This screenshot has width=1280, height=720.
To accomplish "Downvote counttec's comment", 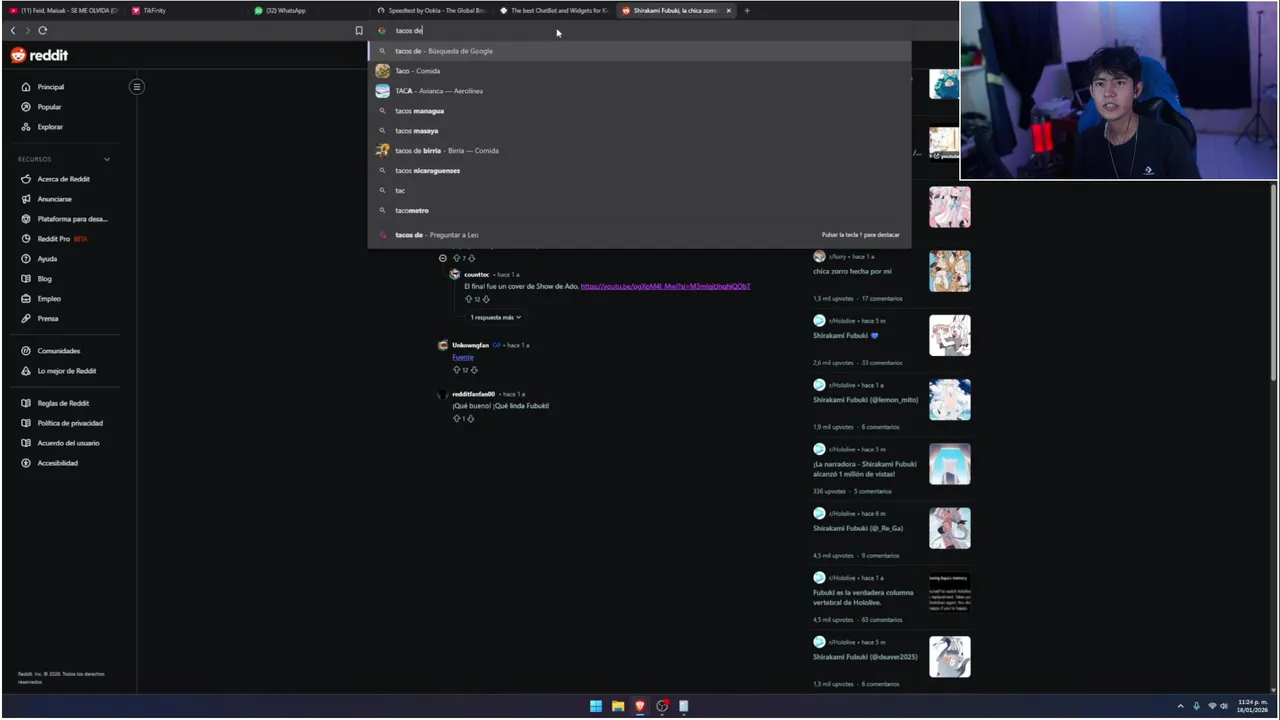I will (487, 299).
